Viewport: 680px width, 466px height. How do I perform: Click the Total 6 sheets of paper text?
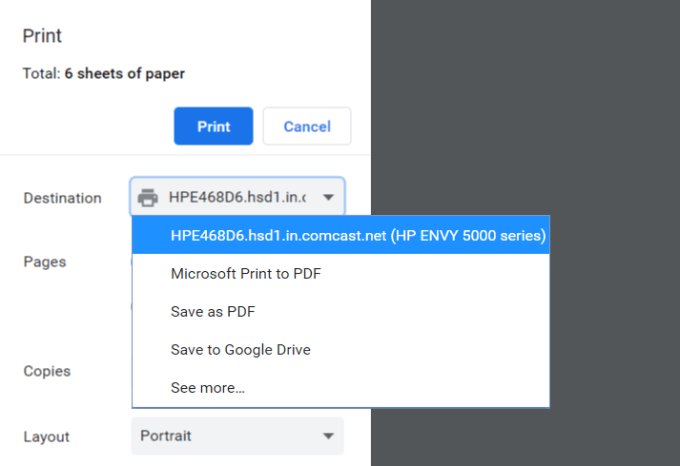(x=103, y=73)
